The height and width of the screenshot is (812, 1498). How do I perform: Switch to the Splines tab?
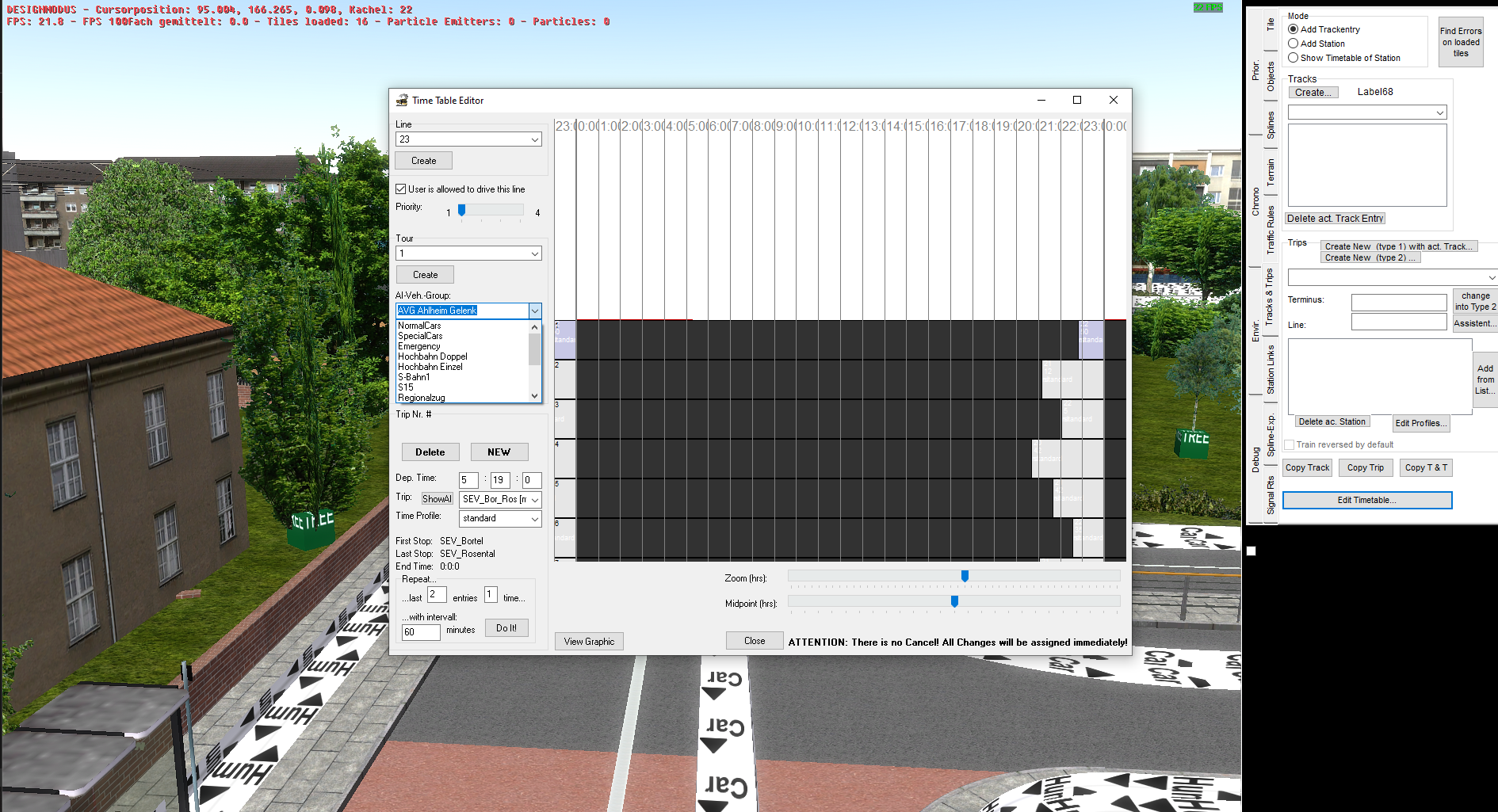1271,125
